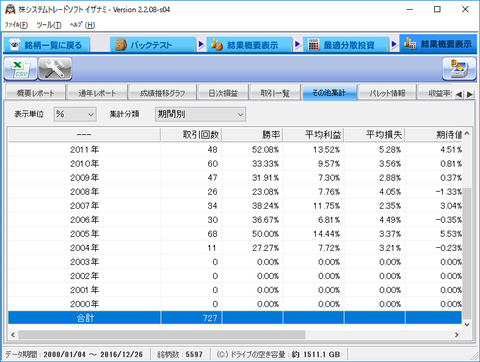Switch to the パレット情報 tab
Image resolution: width=480 pixels, height=362 pixels.
point(387,93)
